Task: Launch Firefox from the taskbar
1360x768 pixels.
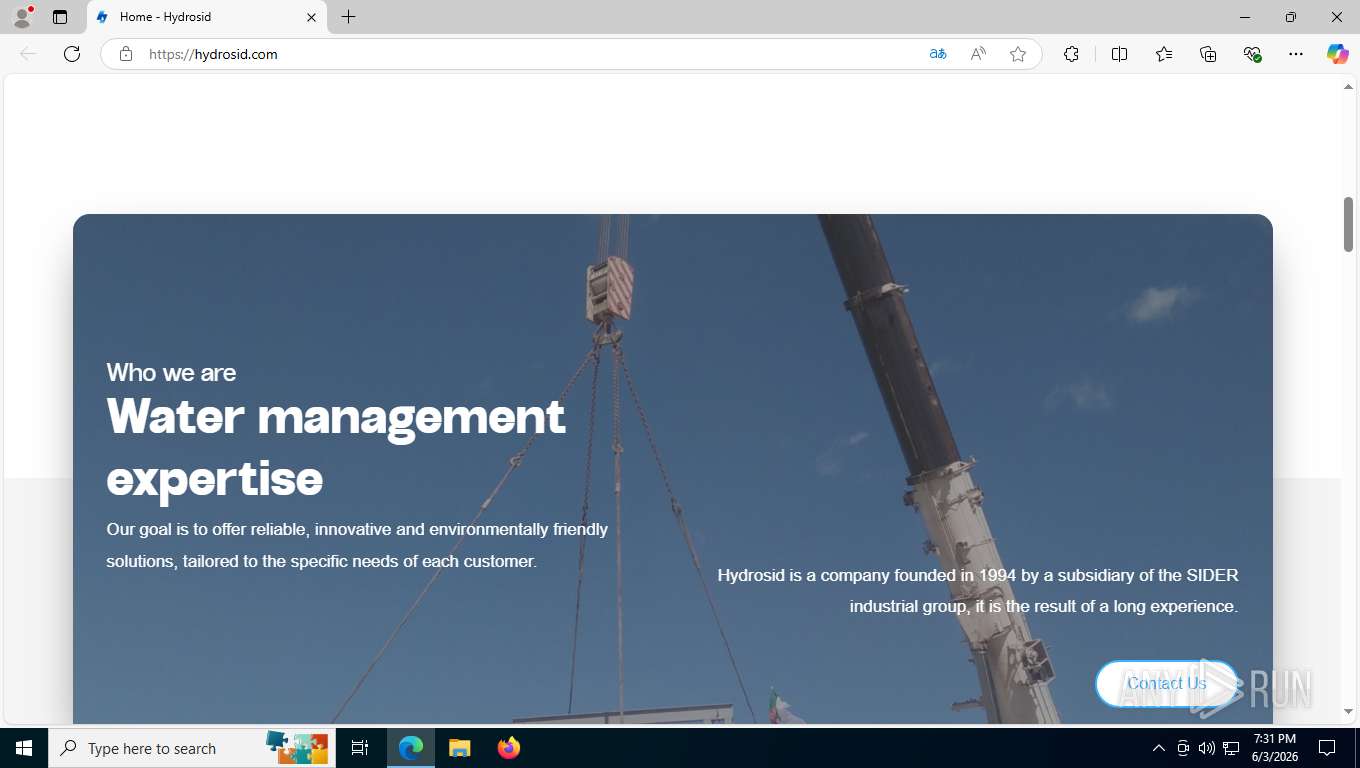Action: point(509,748)
